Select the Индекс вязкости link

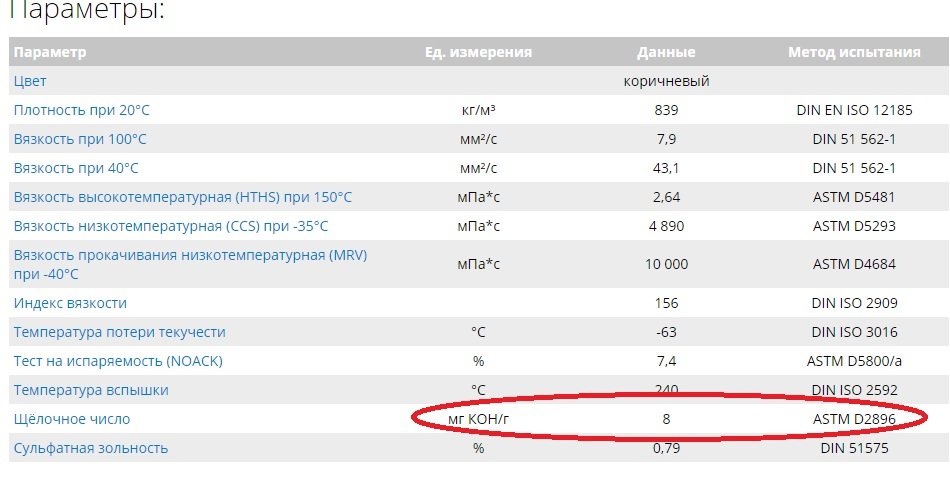(70, 303)
